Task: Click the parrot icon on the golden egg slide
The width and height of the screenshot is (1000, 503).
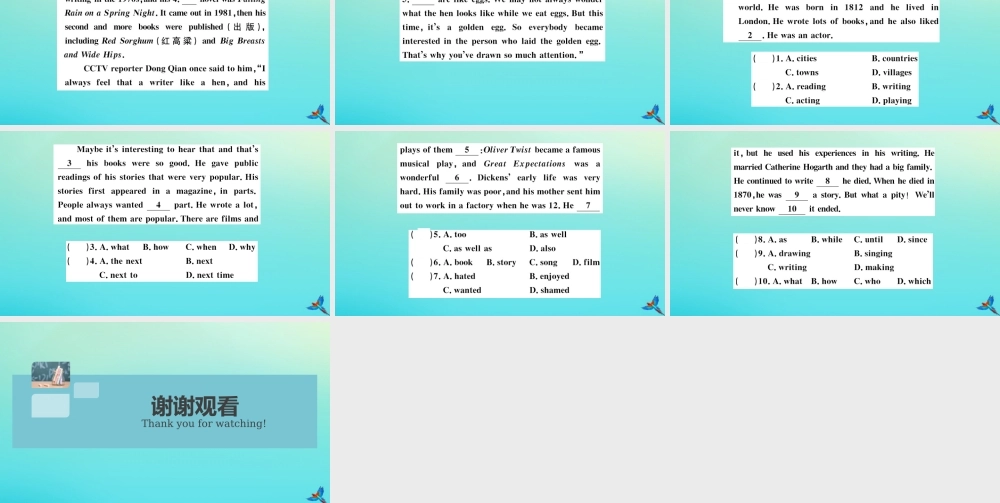Action: coord(653,114)
